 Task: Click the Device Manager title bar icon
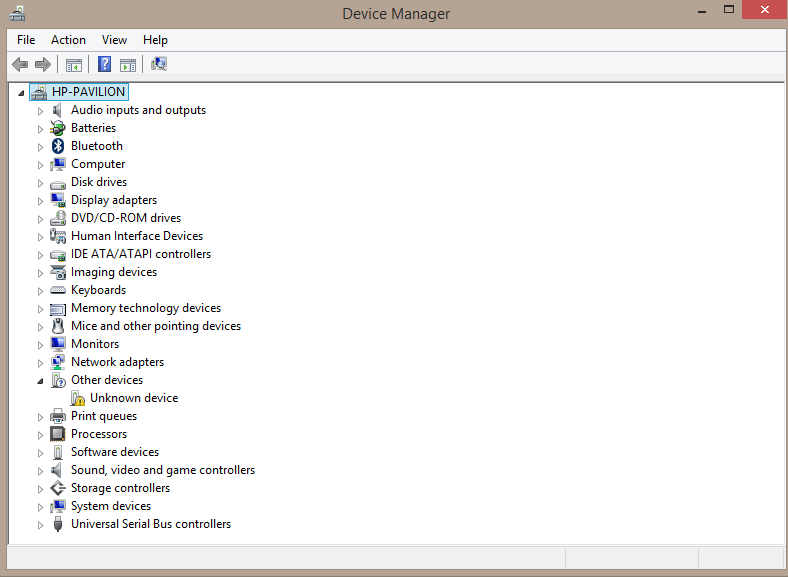17,13
